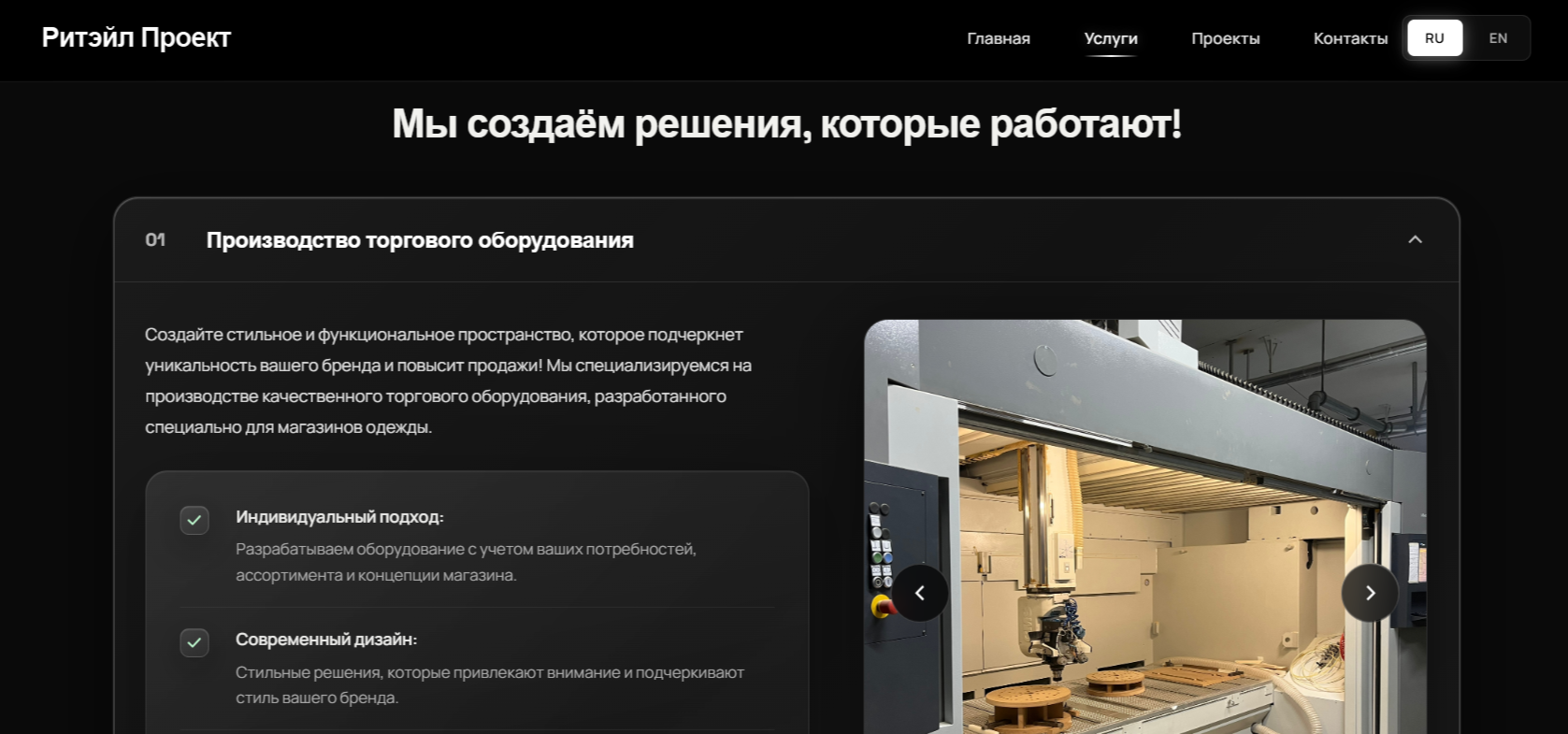Toggle the Производство торгового оборудования header
Image resolution: width=1568 pixels, height=734 pixels.
click(786, 239)
